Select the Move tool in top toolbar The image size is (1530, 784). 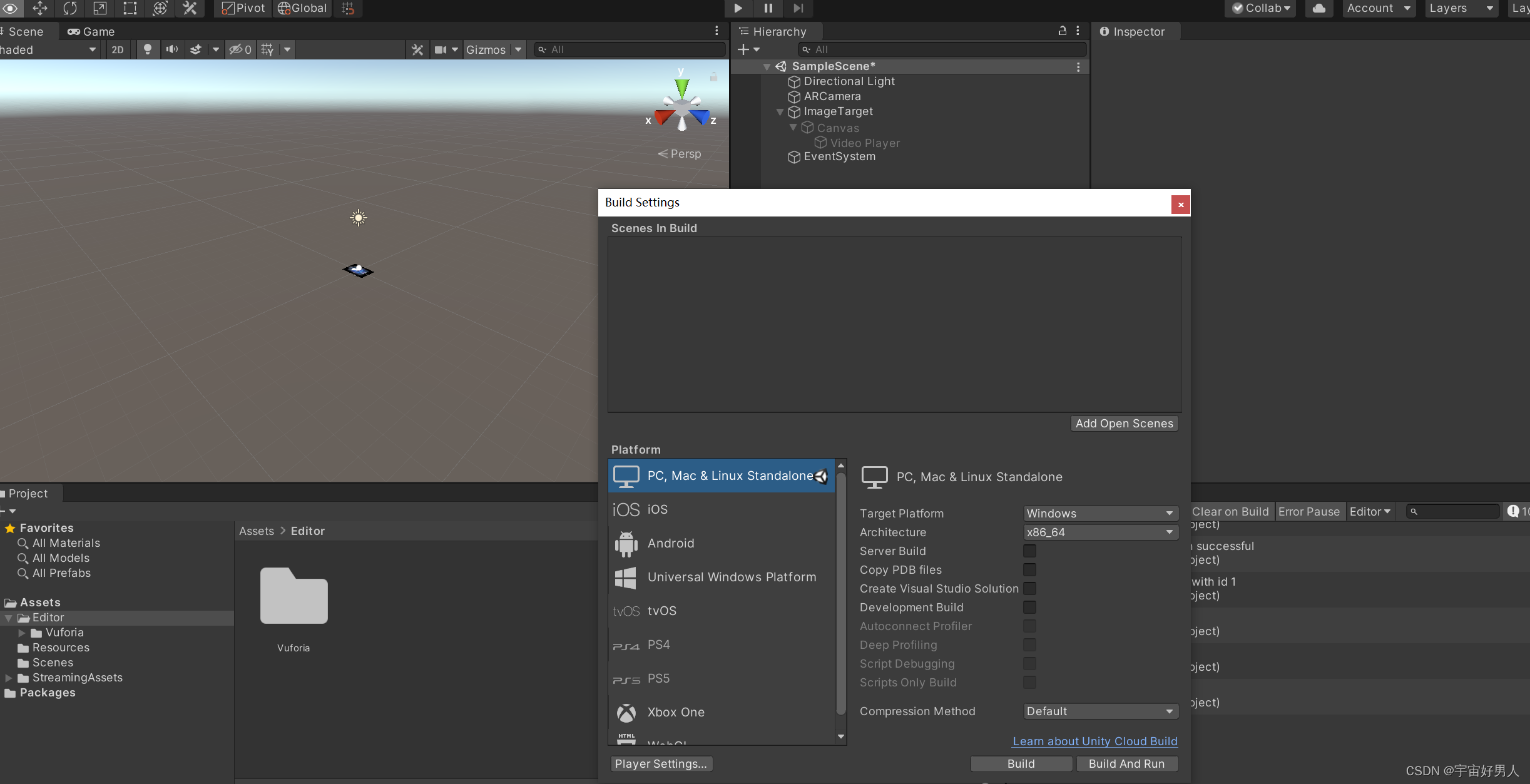[x=40, y=8]
